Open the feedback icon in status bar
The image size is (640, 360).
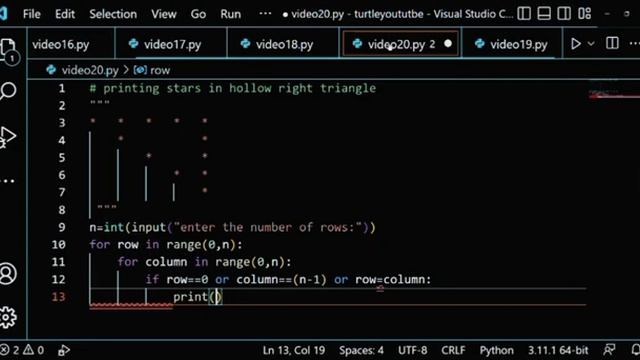click(x=609, y=350)
